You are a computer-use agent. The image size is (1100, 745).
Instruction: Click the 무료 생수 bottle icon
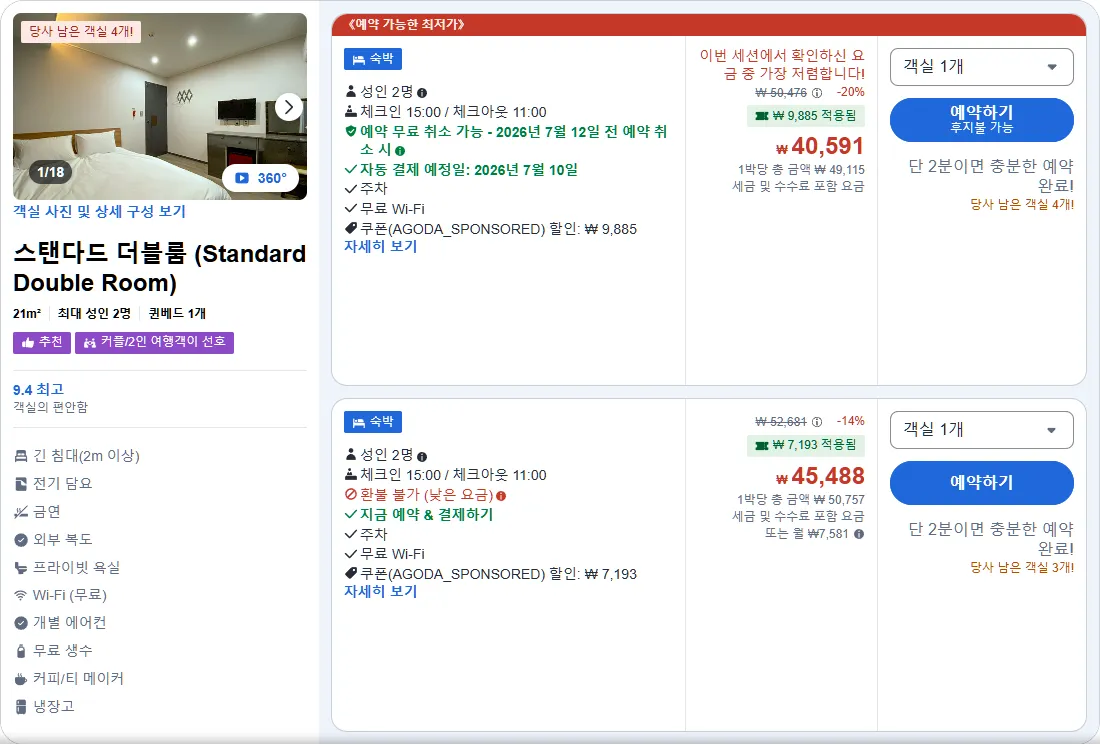[21, 651]
